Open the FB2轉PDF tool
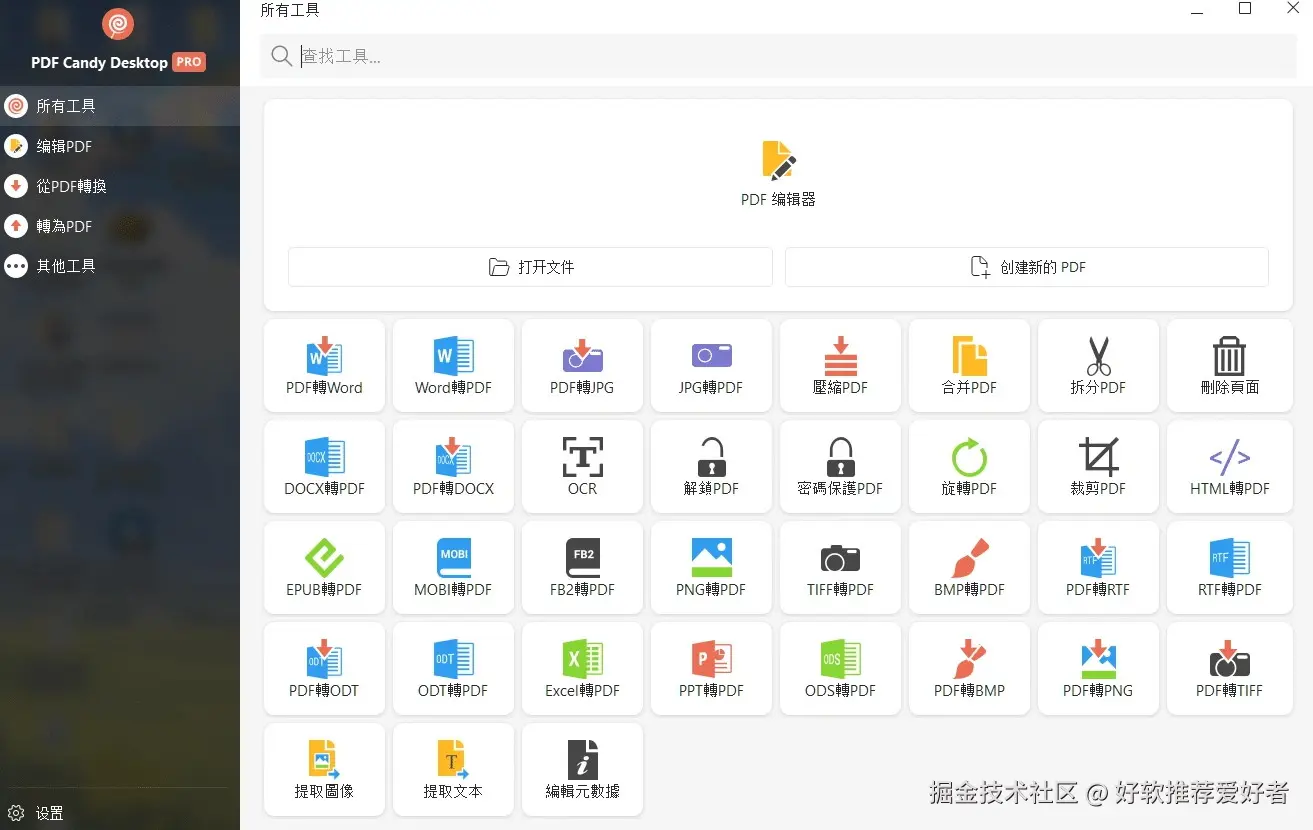The height and width of the screenshot is (830, 1313). tap(582, 567)
